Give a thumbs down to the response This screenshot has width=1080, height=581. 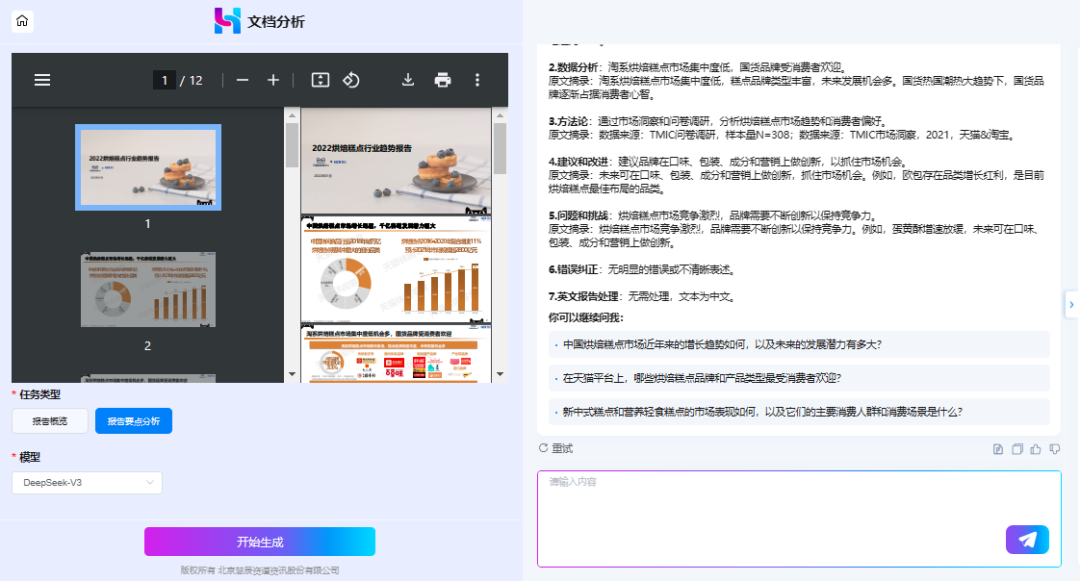click(x=1055, y=449)
